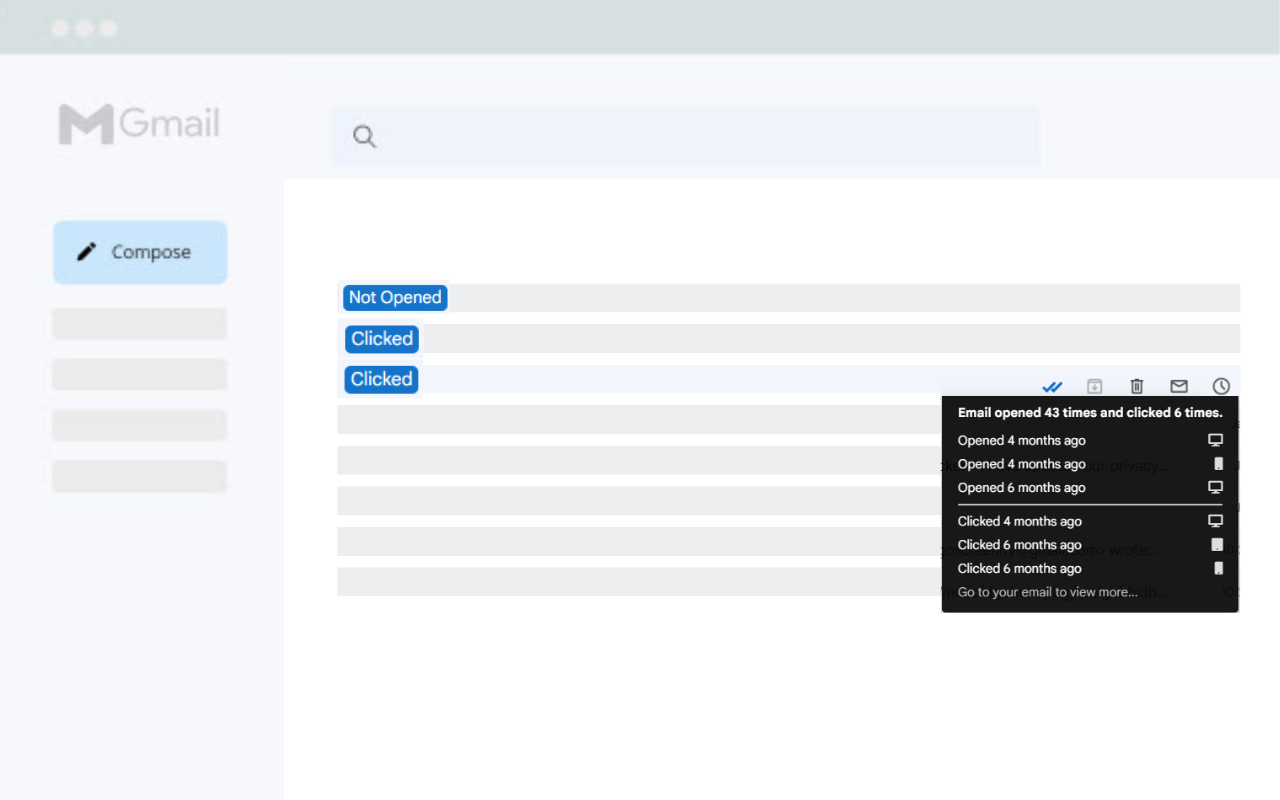
Task: Click the monitor icon beside 'Clicked 4 months ago'
Action: tap(1215, 520)
